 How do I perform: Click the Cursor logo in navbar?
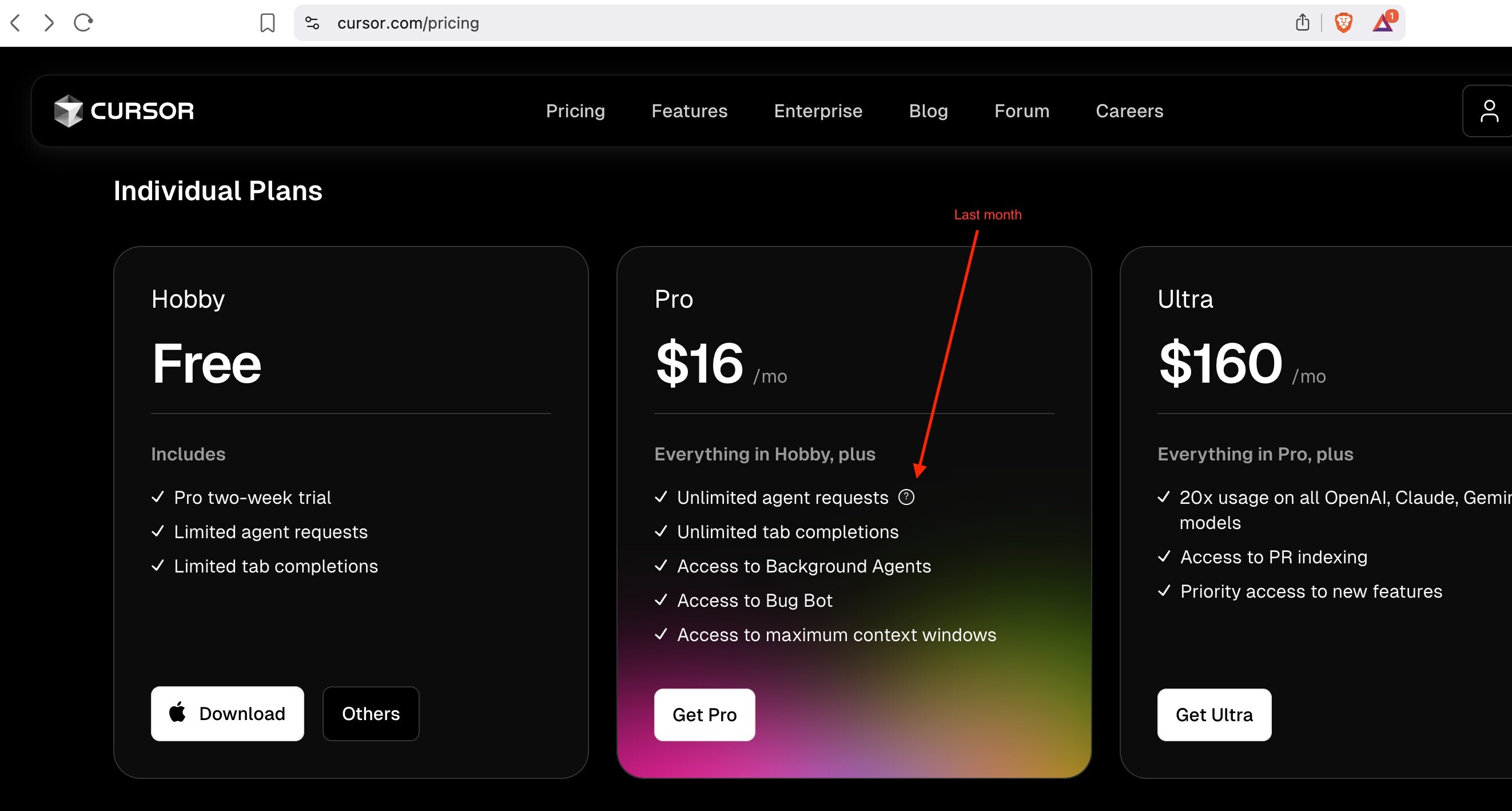tap(124, 111)
